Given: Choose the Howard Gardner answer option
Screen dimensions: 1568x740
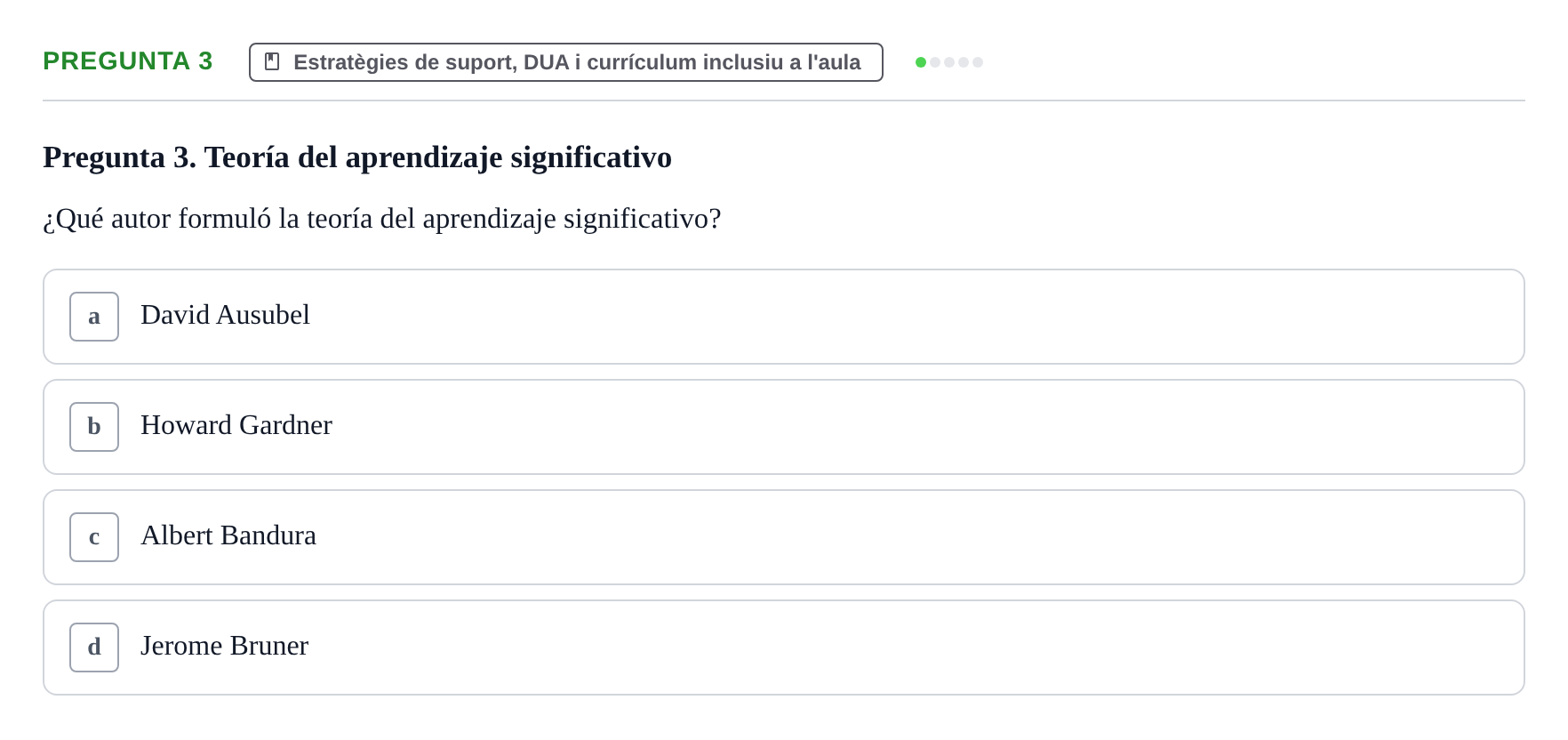Looking at the screenshot, I should [x=784, y=427].
